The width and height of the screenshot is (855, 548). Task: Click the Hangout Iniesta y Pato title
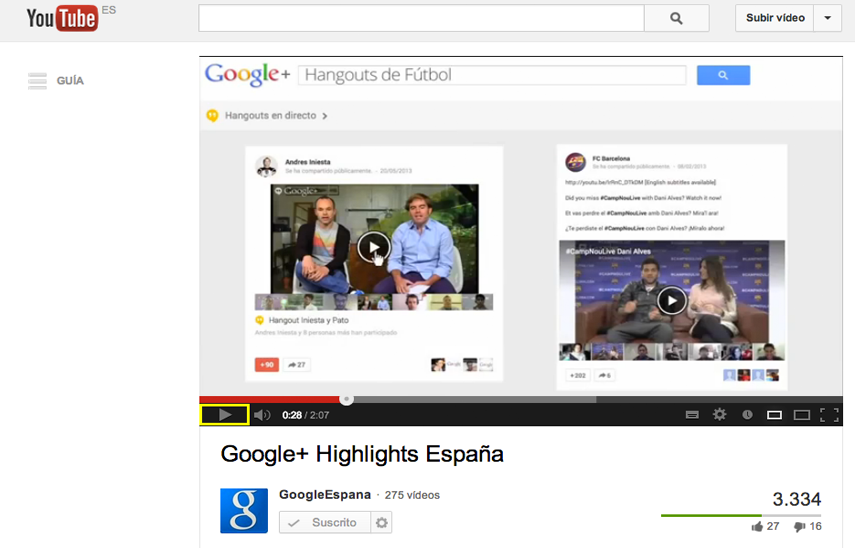point(309,320)
